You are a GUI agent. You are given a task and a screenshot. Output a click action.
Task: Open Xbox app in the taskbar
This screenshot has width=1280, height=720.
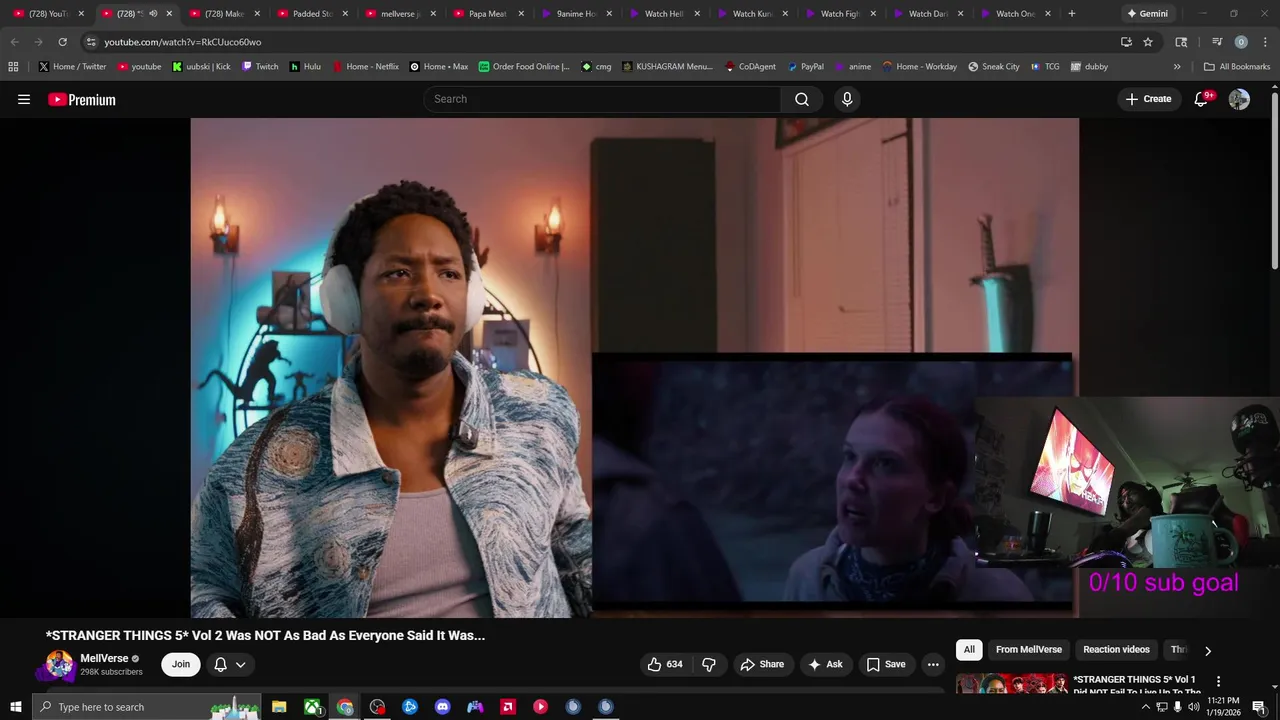pos(313,707)
